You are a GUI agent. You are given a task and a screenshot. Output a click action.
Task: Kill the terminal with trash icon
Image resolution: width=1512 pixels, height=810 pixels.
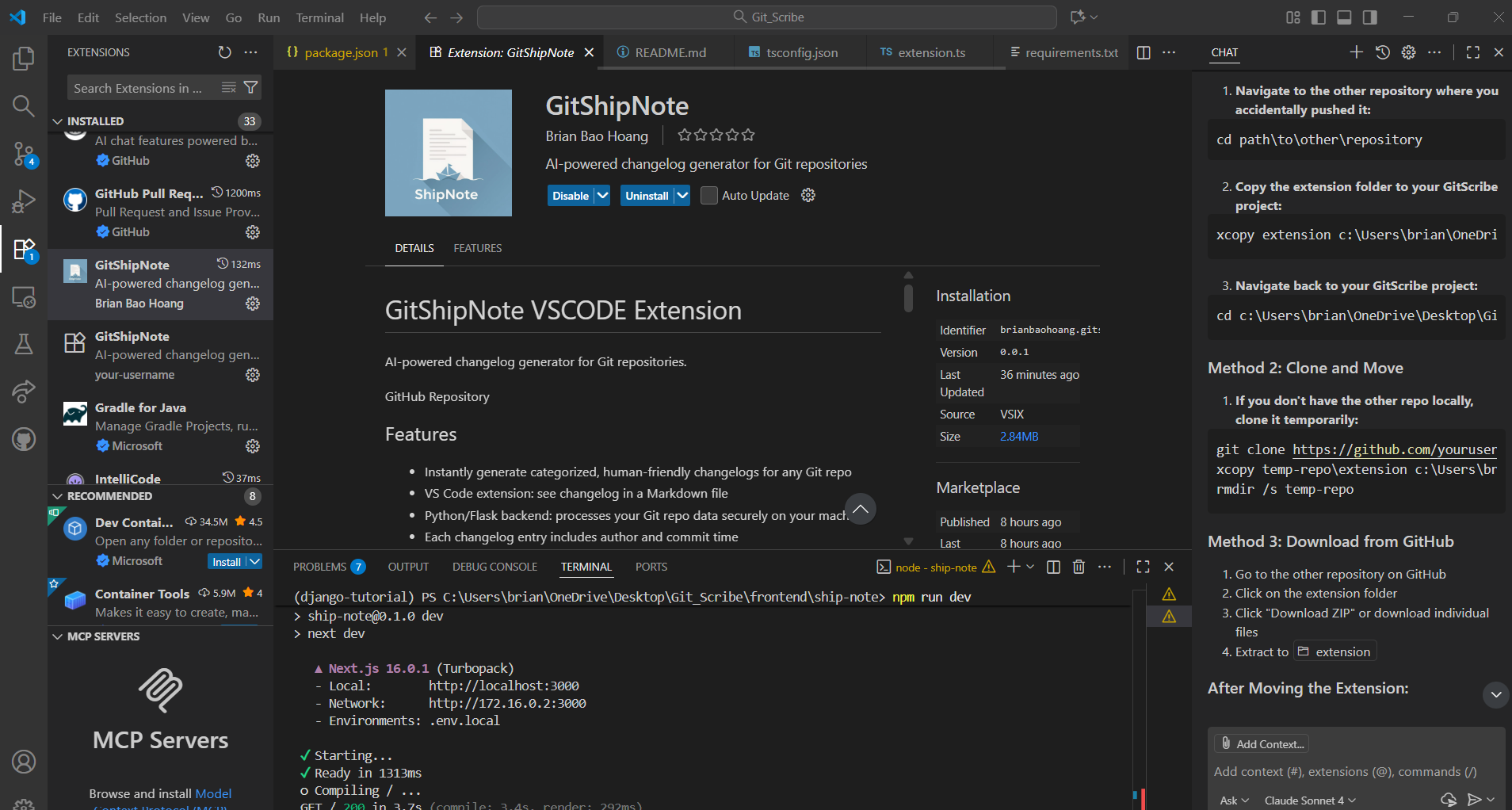pos(1079,567)
